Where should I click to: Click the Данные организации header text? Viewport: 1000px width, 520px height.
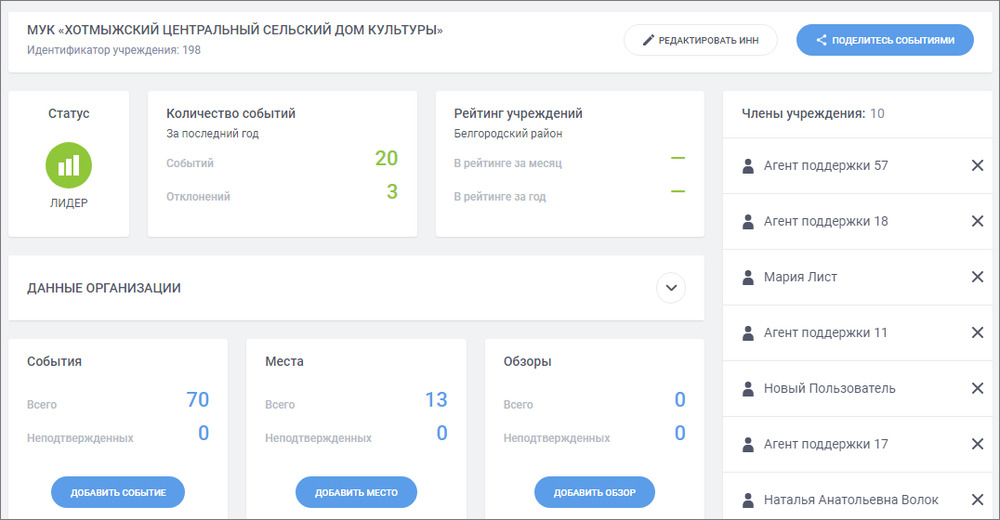tap(104, 288)
